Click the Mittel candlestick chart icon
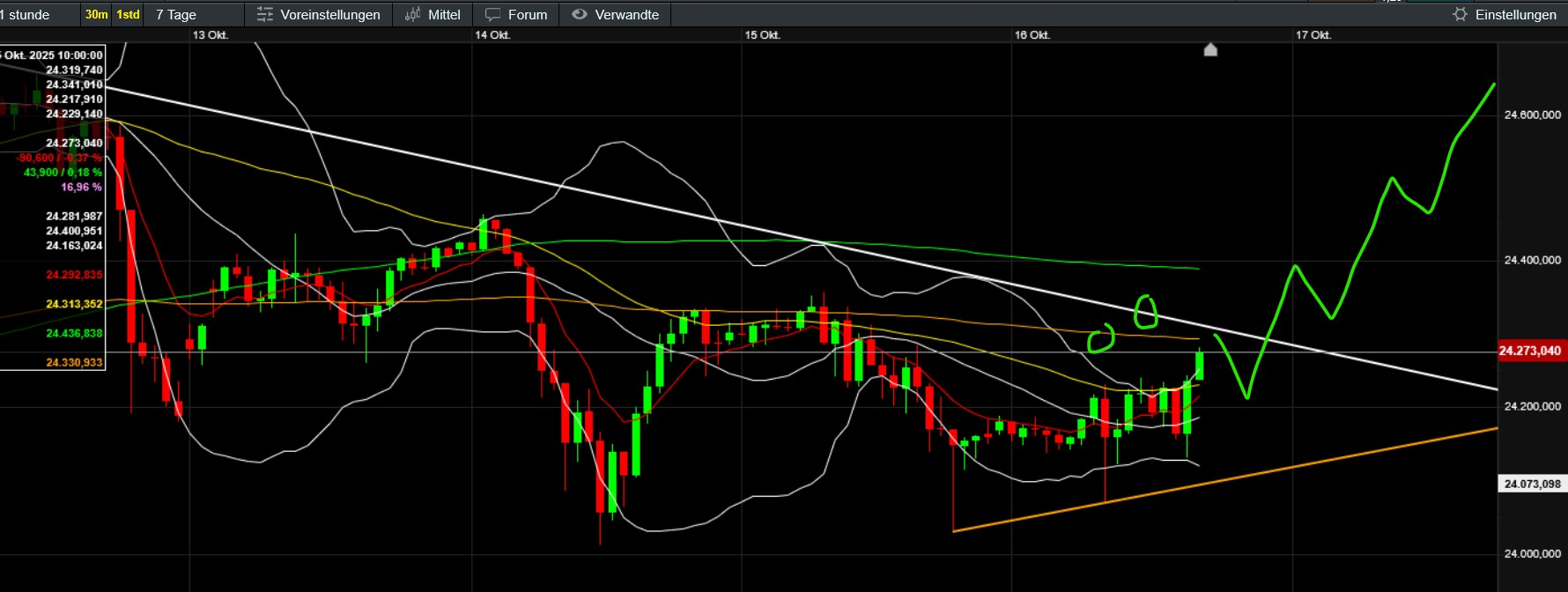Image resolution: width=1568 pixels, height=592 pixels. click(x=412, y=15)
